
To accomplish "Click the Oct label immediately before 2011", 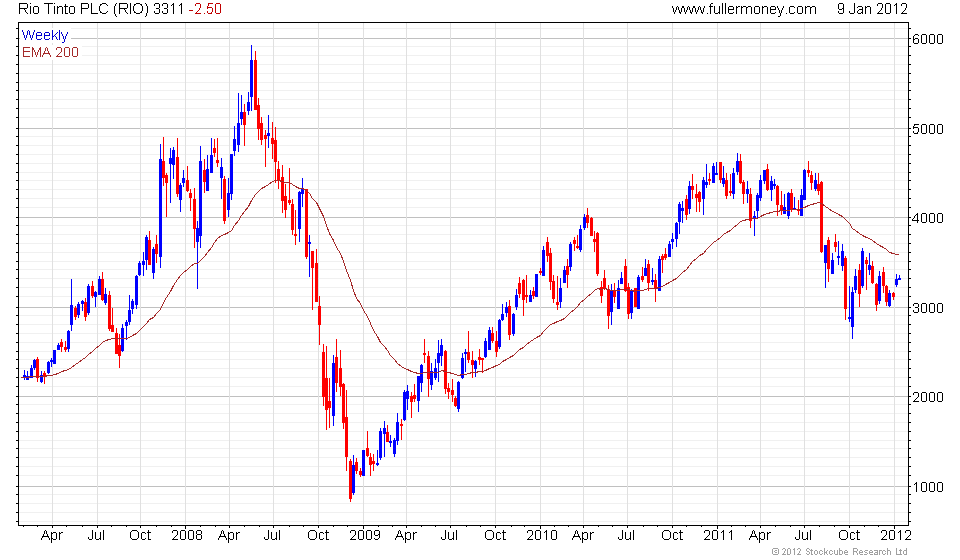I will pos(672,536).
